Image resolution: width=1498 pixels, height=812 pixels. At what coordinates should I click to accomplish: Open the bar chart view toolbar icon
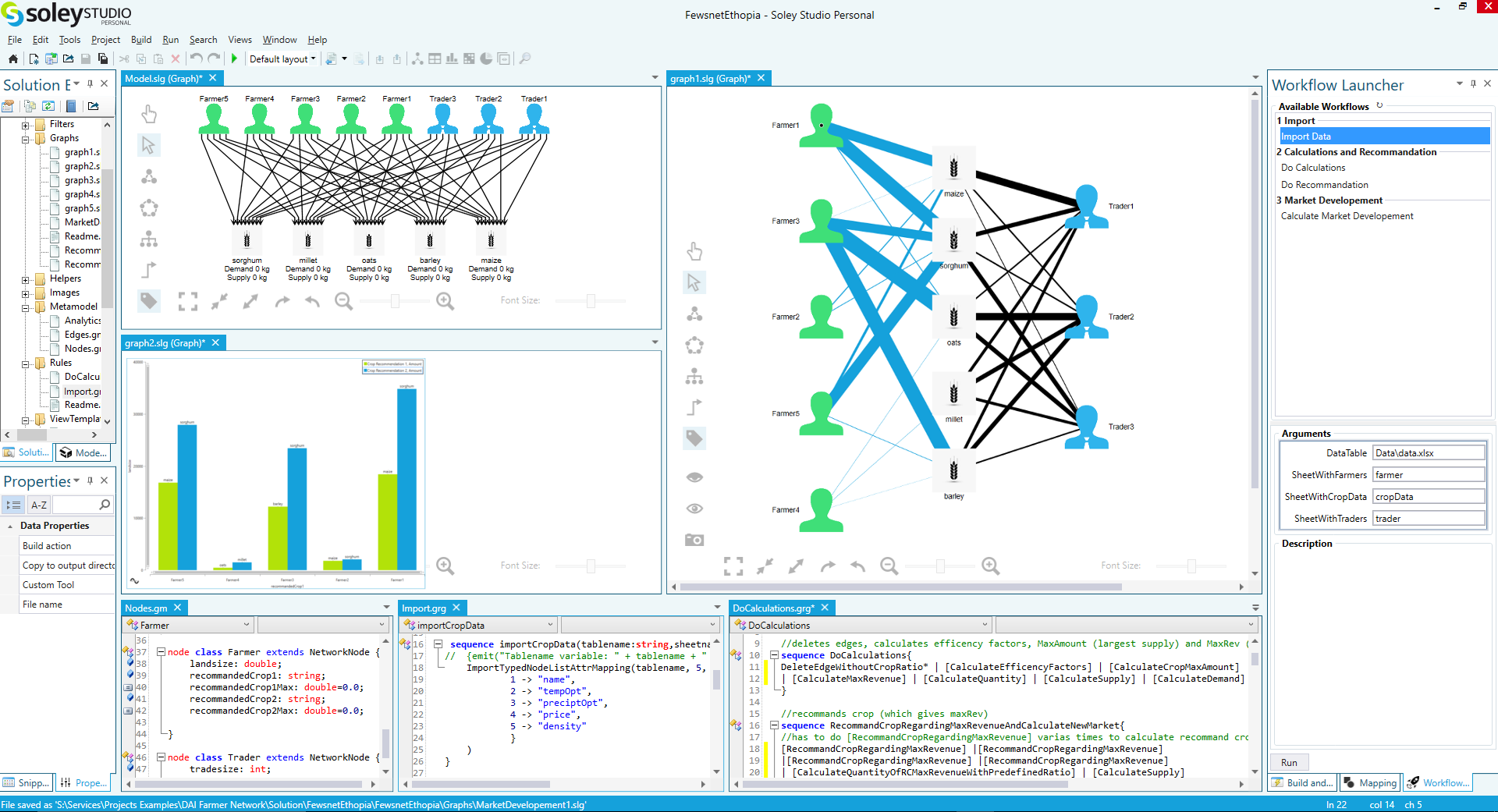(452, 59)
